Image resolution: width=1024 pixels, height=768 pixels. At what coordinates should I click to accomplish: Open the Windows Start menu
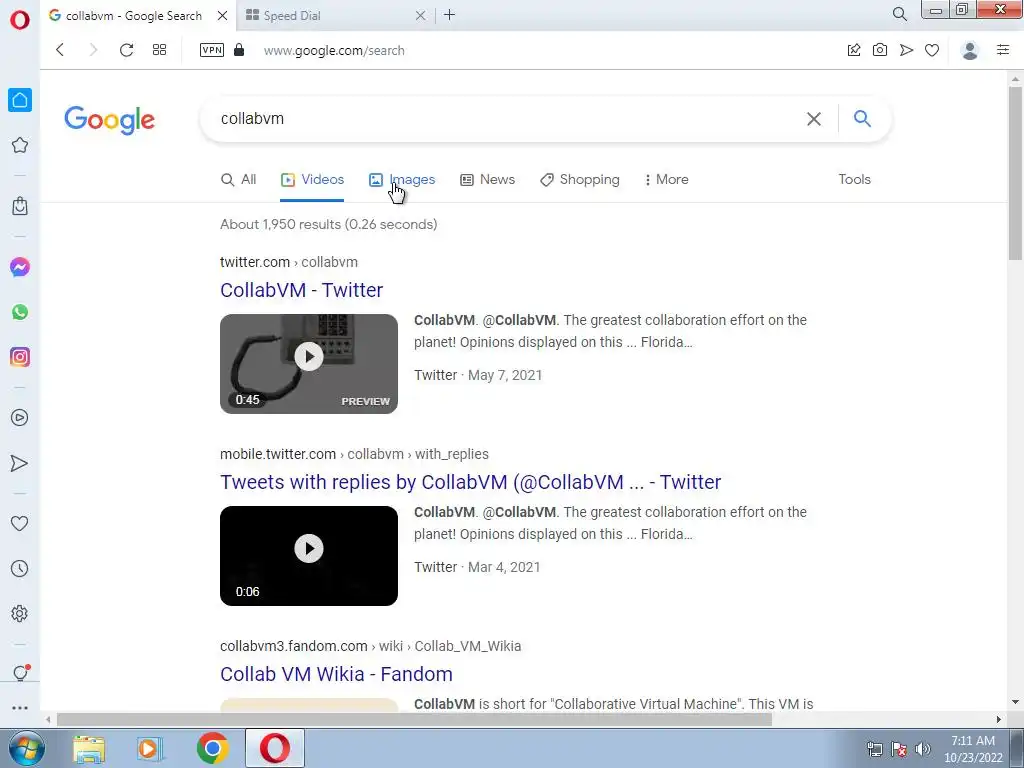[x=27, y=748]
